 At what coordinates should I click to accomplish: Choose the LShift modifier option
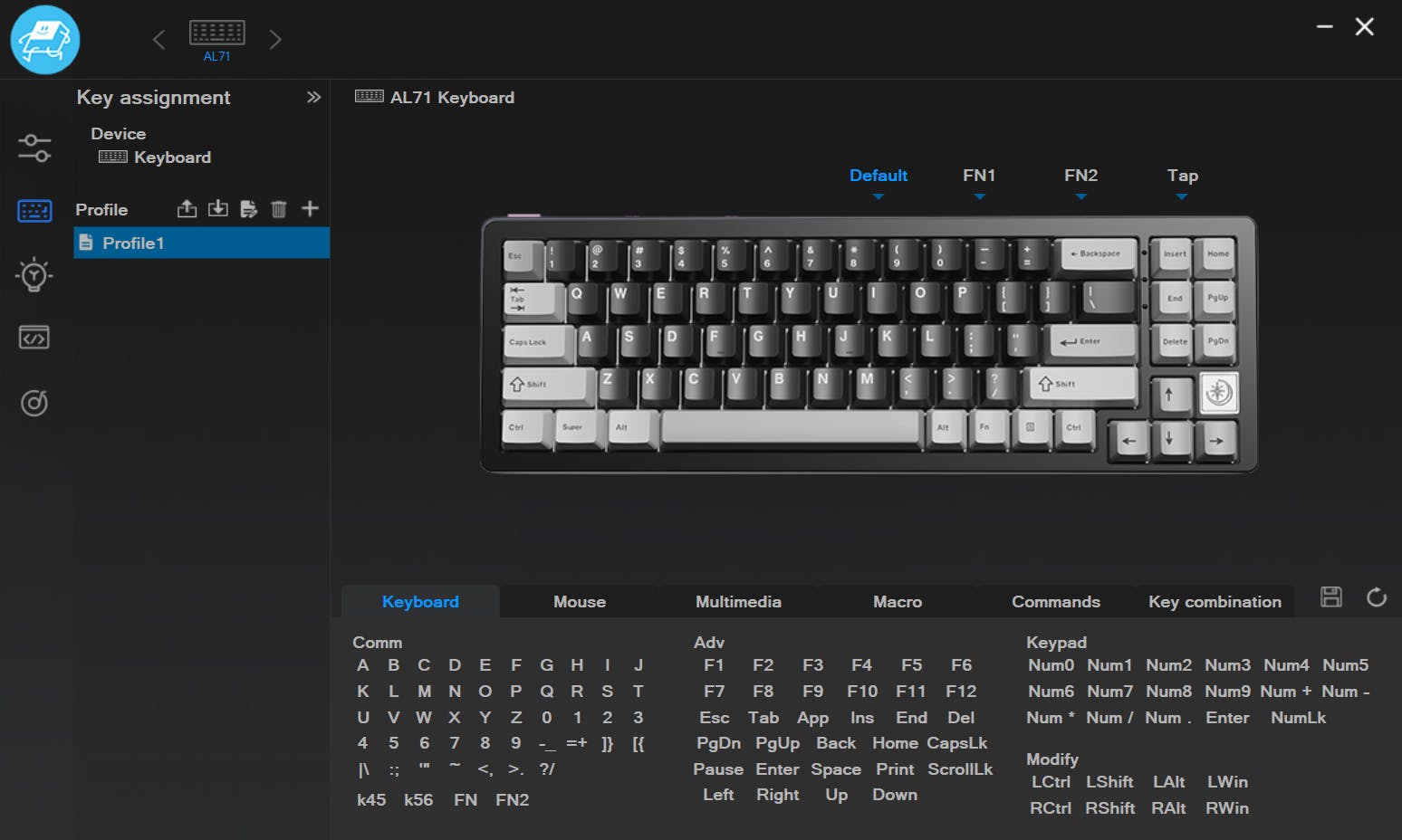(1109, 782)
